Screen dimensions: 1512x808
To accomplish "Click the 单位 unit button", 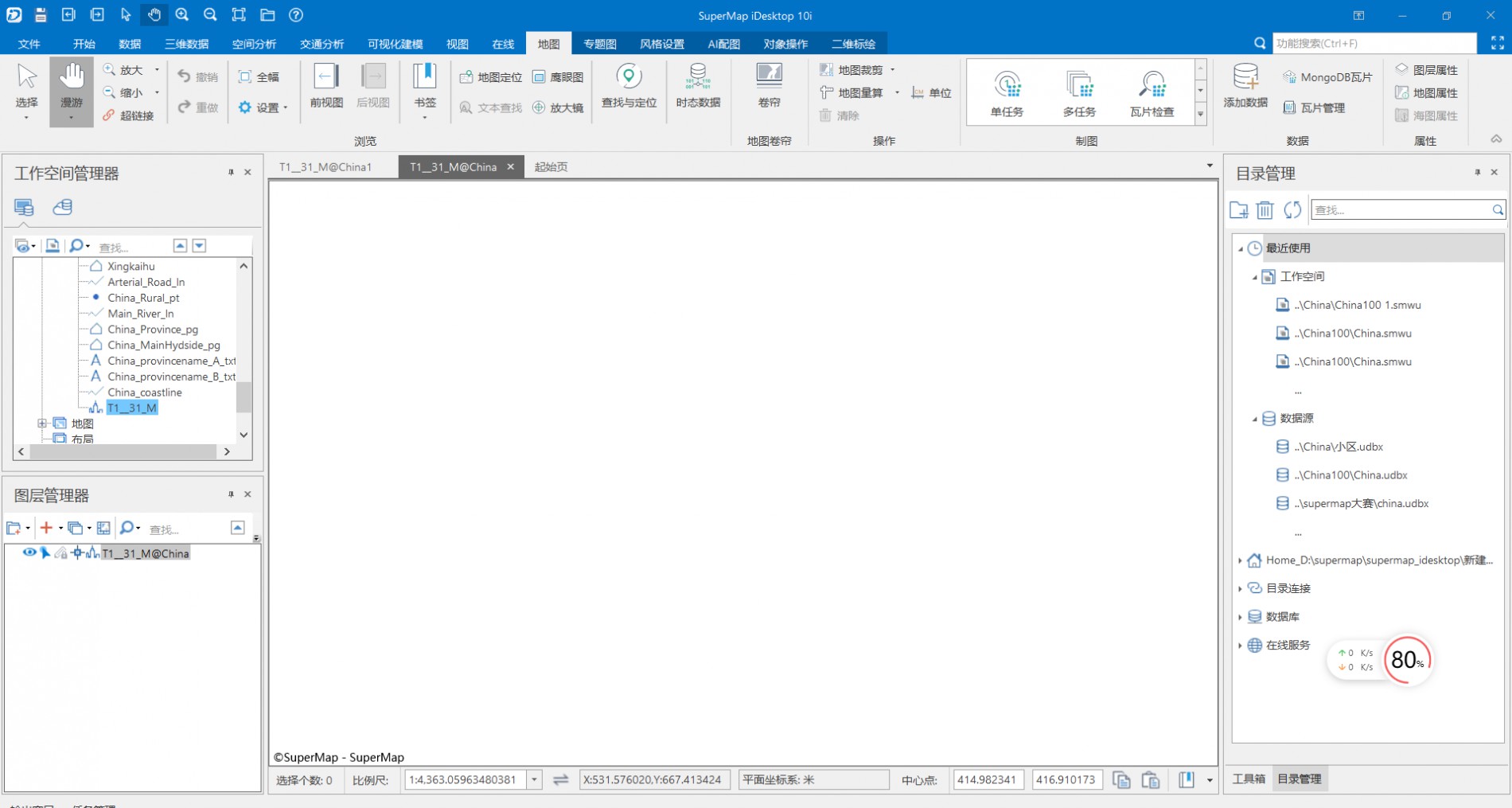I will (x=932, y=92).
